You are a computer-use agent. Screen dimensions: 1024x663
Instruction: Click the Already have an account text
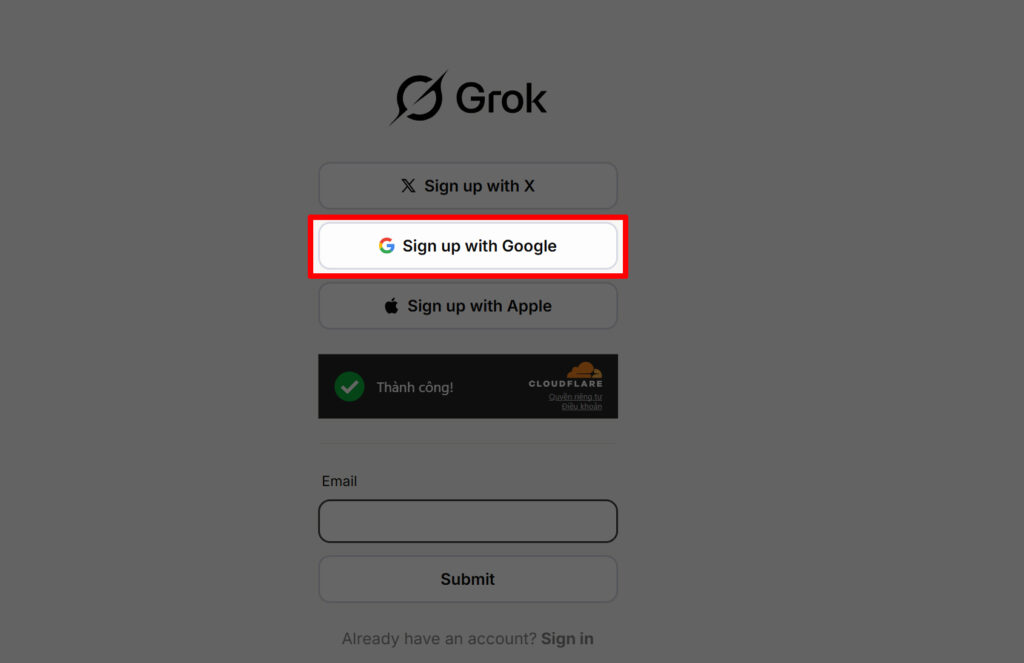439,639
